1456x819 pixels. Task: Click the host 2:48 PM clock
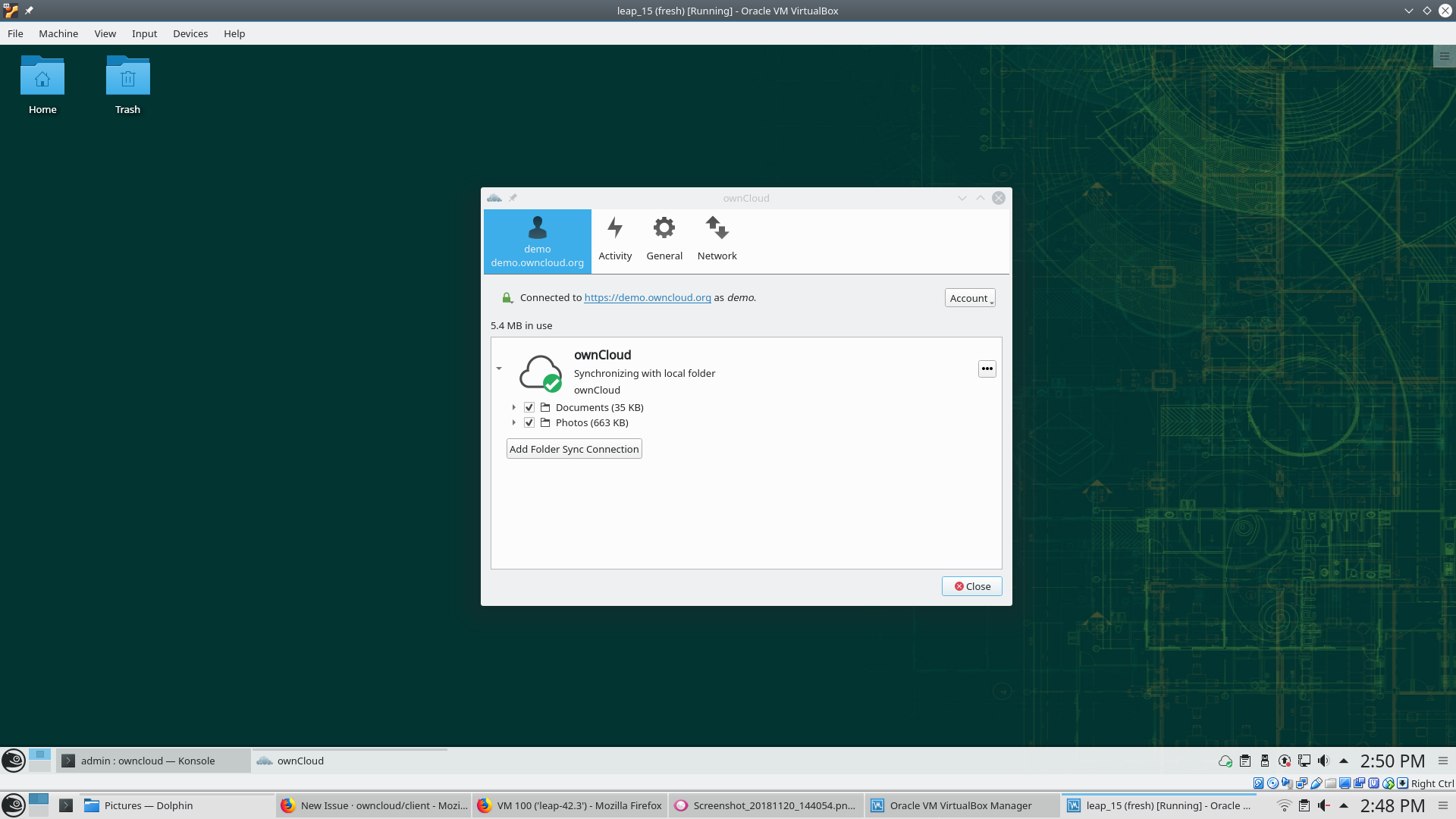(x=1392, y=805)
